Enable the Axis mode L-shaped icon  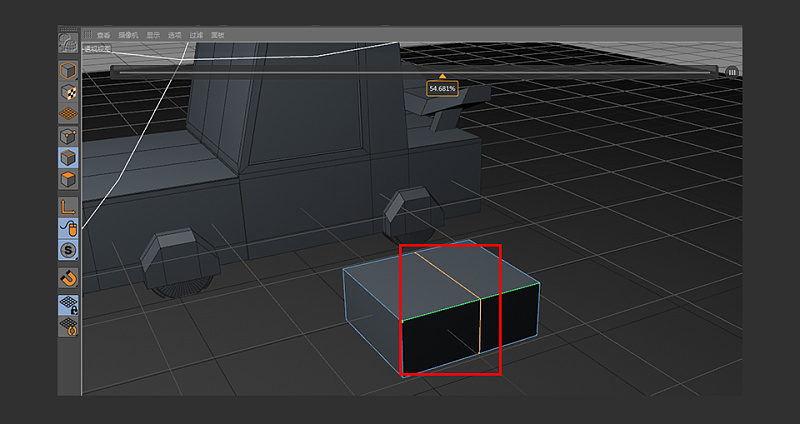pos(68,207)
